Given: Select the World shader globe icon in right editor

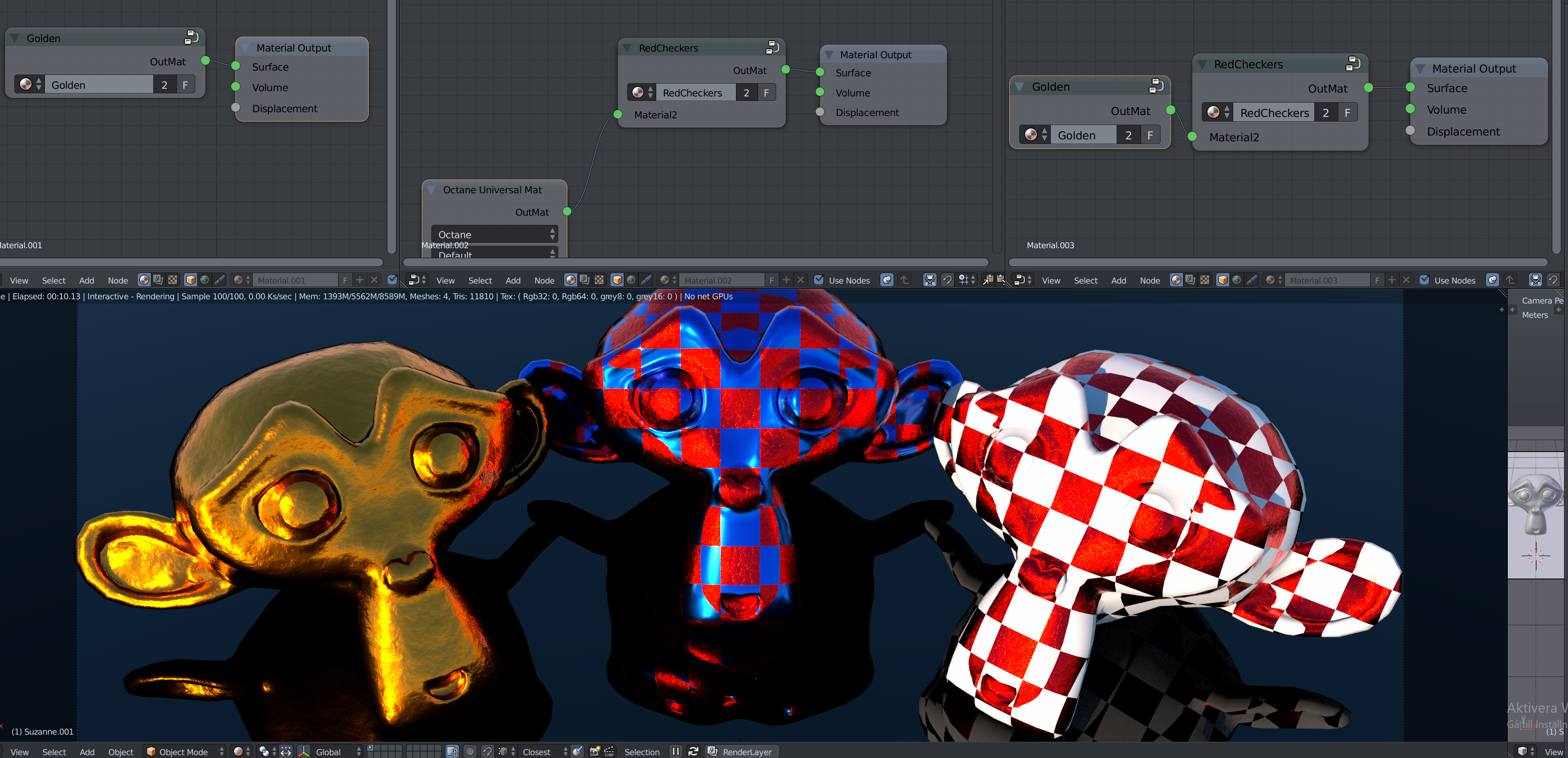Looking at the screenshot, I should (x=1237, y=280).
